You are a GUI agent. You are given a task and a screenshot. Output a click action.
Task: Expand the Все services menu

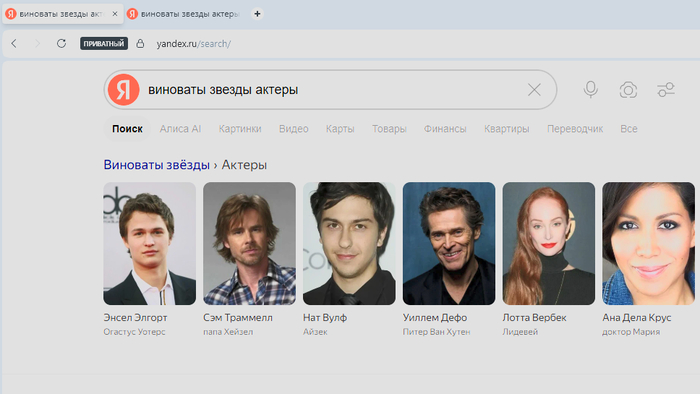point(629,129)
